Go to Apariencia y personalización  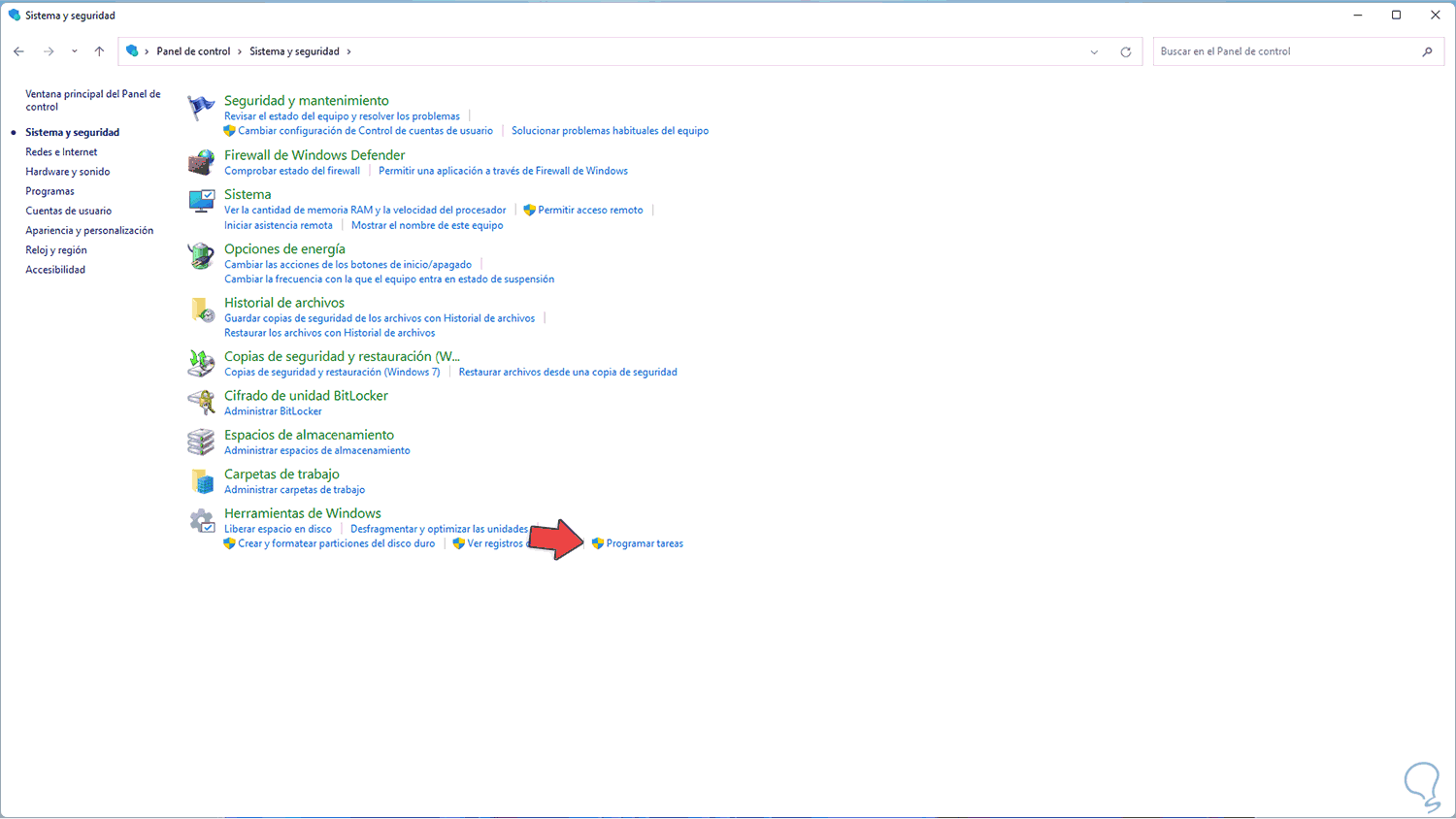click(89, 231)
